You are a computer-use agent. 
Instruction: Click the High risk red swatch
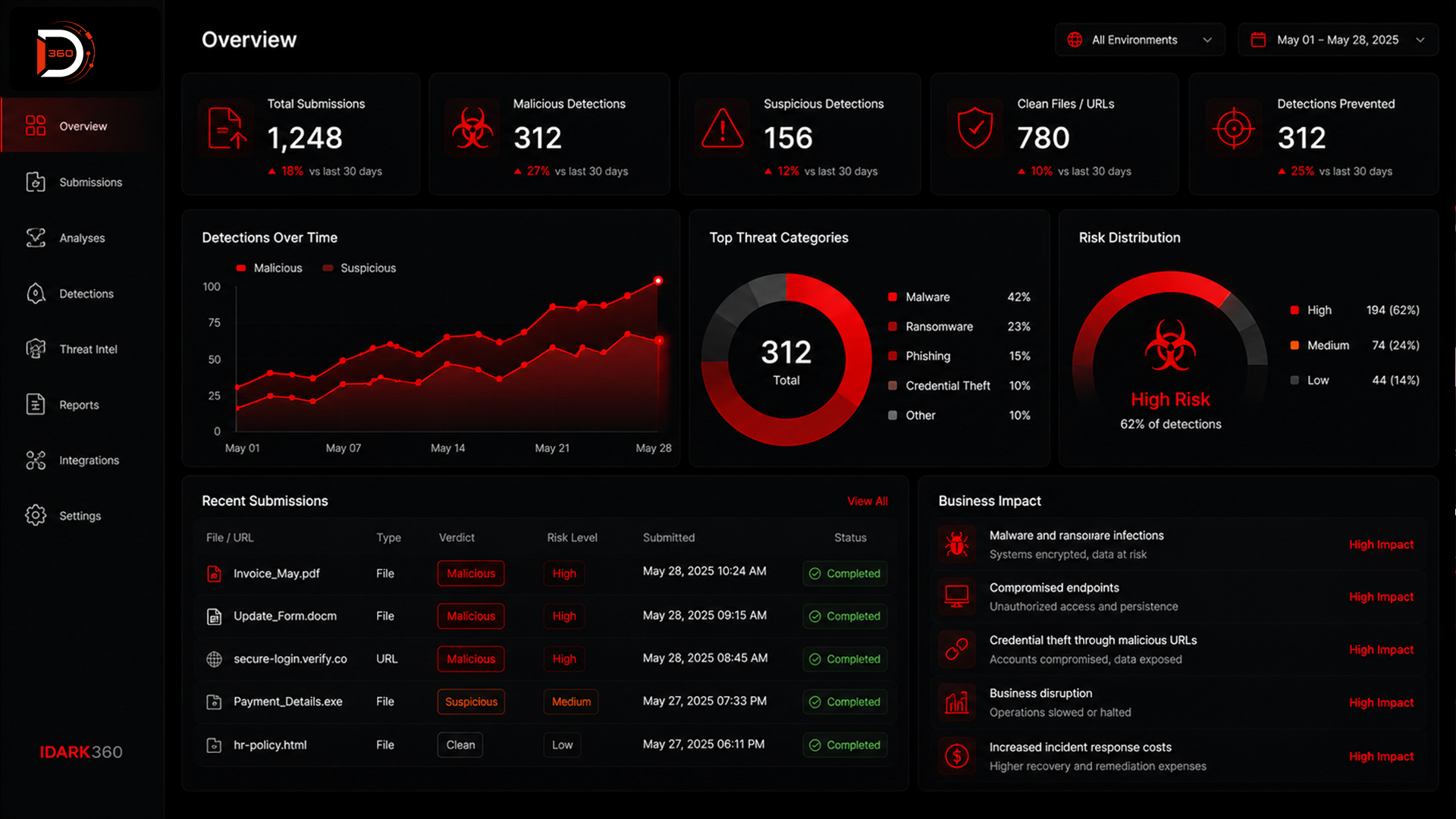[1294, 310]
